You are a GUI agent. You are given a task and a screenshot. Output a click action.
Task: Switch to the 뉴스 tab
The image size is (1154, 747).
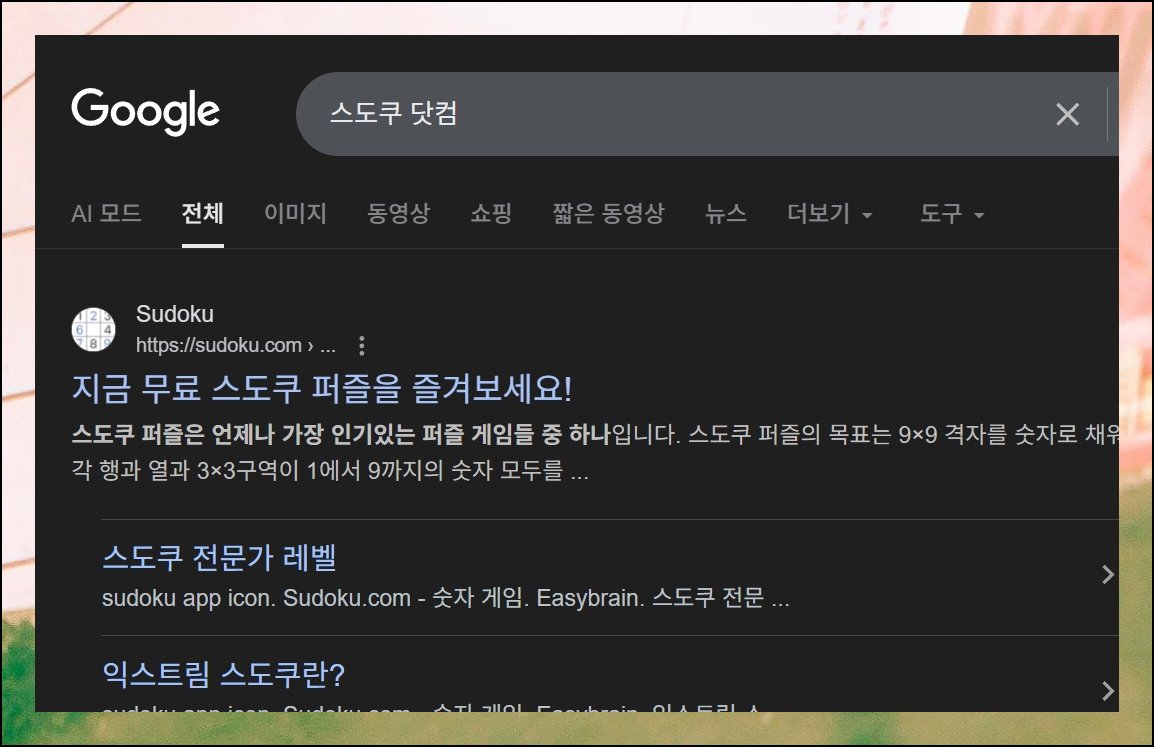[x=726, y=213]
